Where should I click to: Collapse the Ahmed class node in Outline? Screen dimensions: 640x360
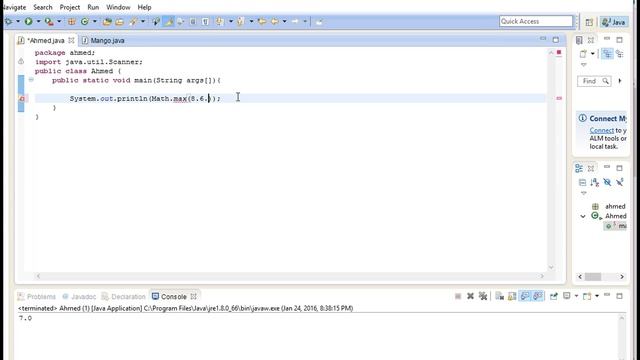(583, 216)
